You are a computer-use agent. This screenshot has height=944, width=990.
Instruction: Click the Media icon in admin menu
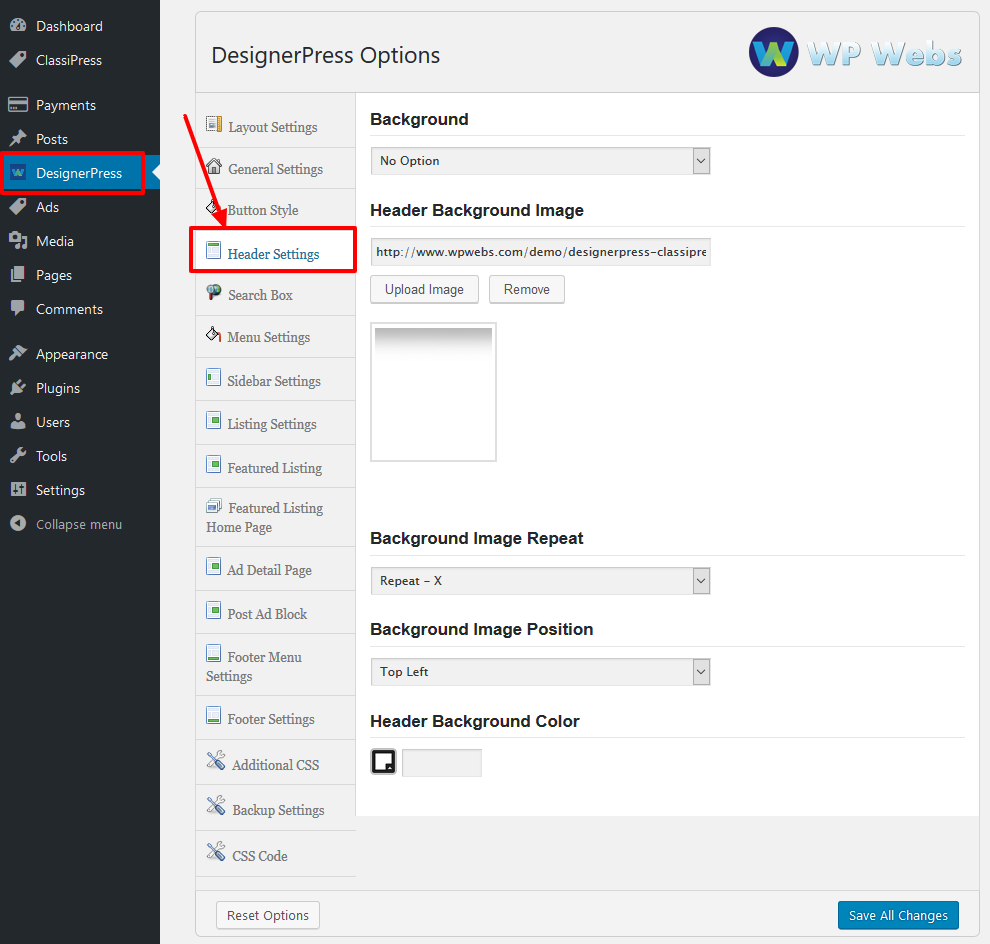[x=18, y=241]
